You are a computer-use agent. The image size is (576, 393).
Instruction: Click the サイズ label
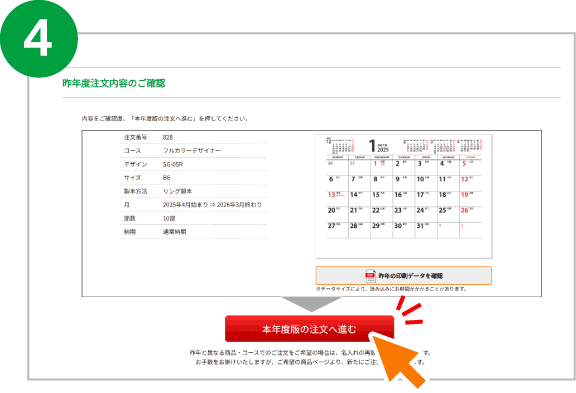tap(132, 178)
